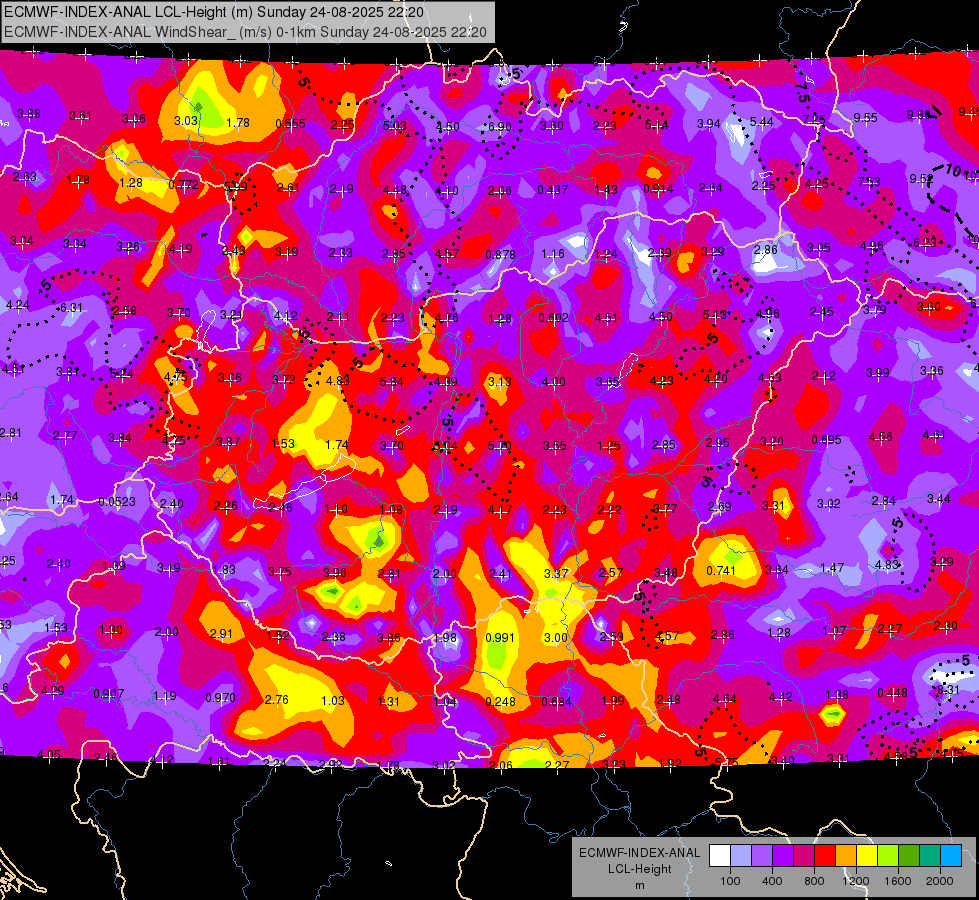Select the grid value 0.448

click(892, 693)
